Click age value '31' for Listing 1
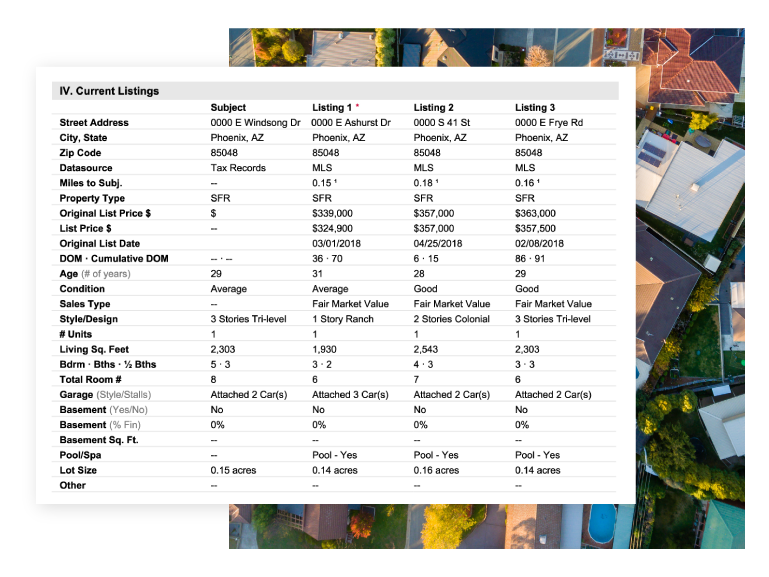Screen dimensions: 769x577 point(317,274)
